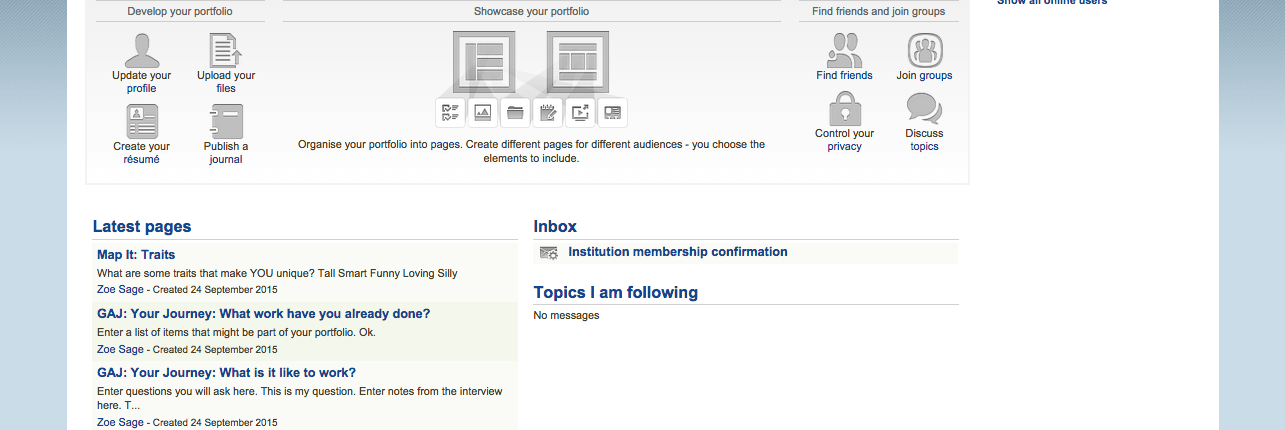Click the image element icon in showcase

click(483, 112)
